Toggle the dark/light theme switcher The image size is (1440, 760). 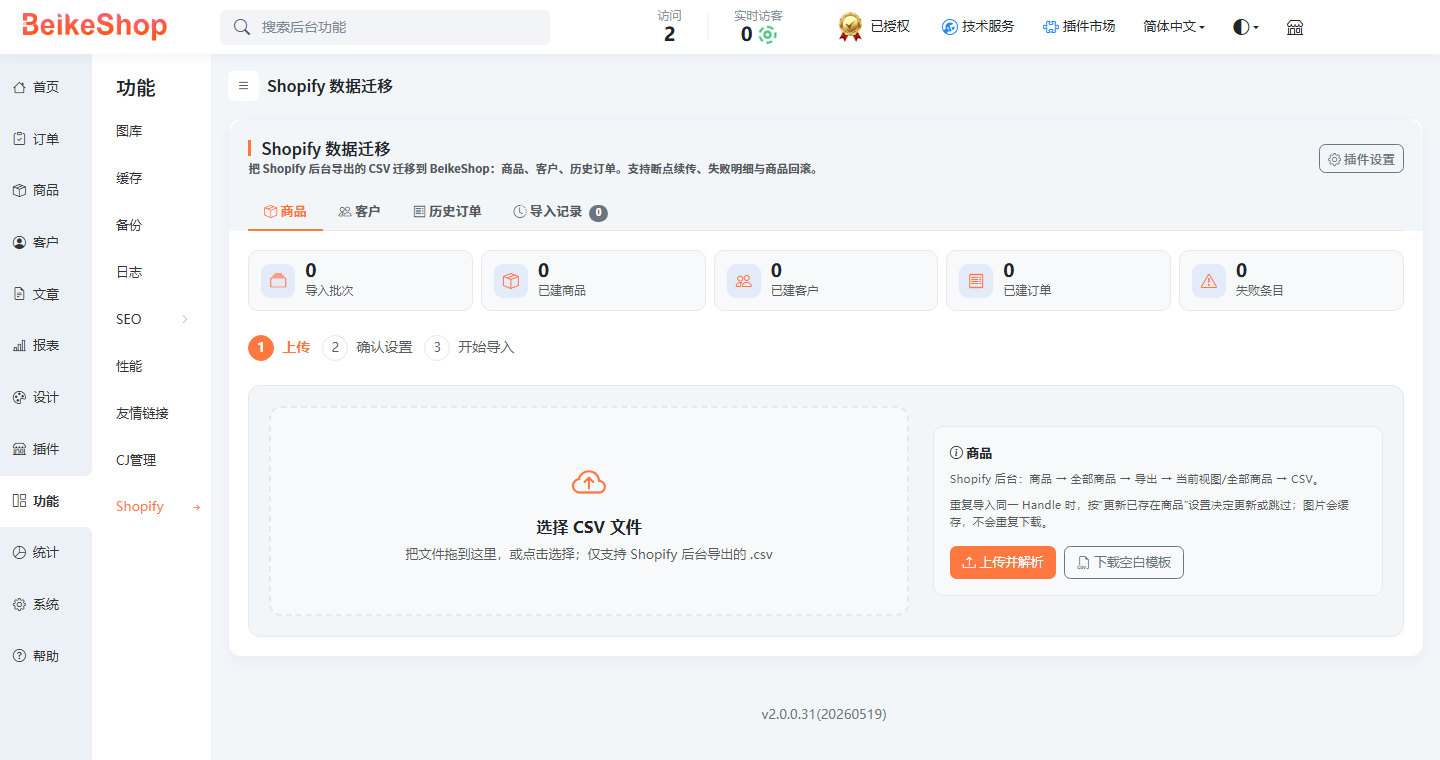(1246, 27)
